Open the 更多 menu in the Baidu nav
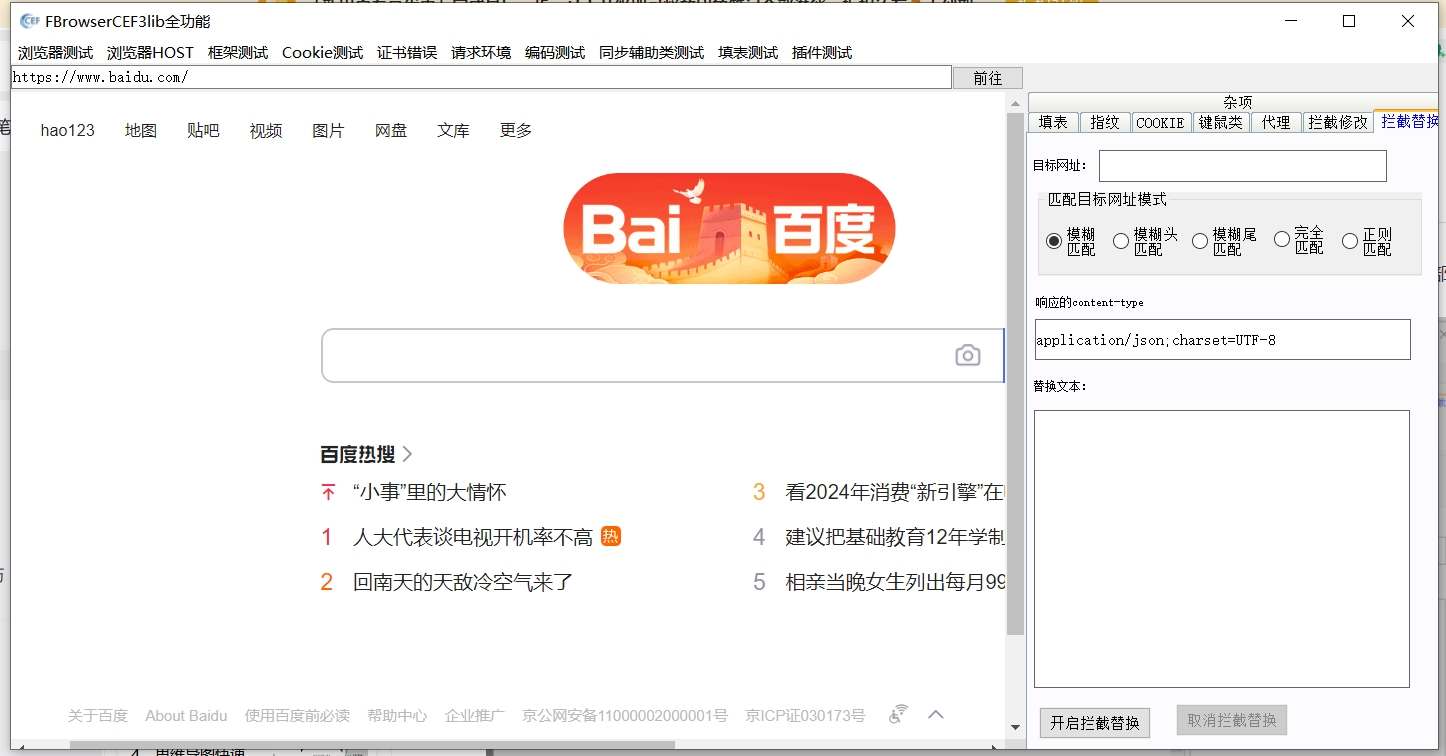 pyautogui.click(x=516, y=130)
